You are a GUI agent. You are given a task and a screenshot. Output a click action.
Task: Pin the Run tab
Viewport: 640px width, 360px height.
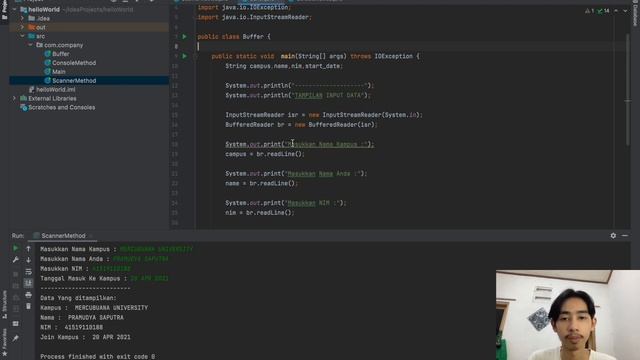[16, 338]
